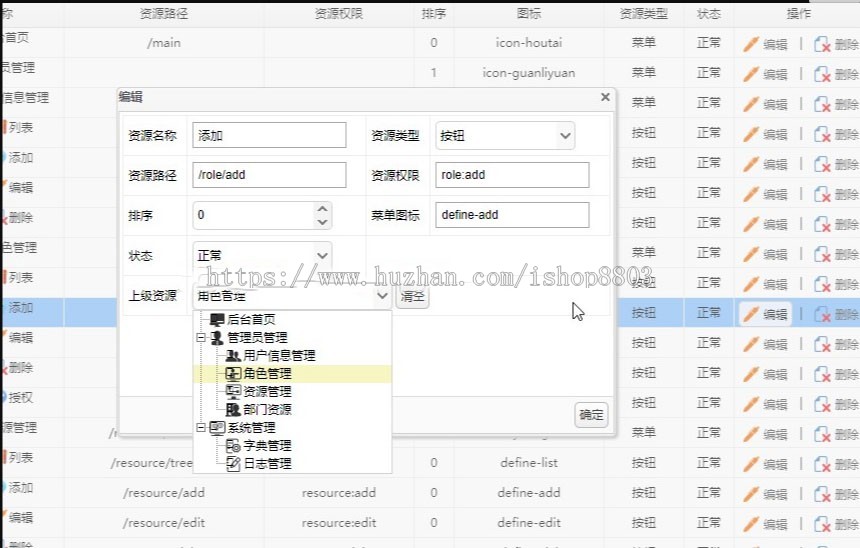Image resolution: width=860 pixels, height=548 pixels.
Task: Click pencil edit icon in 源管理 row
Action: [751, 434]
